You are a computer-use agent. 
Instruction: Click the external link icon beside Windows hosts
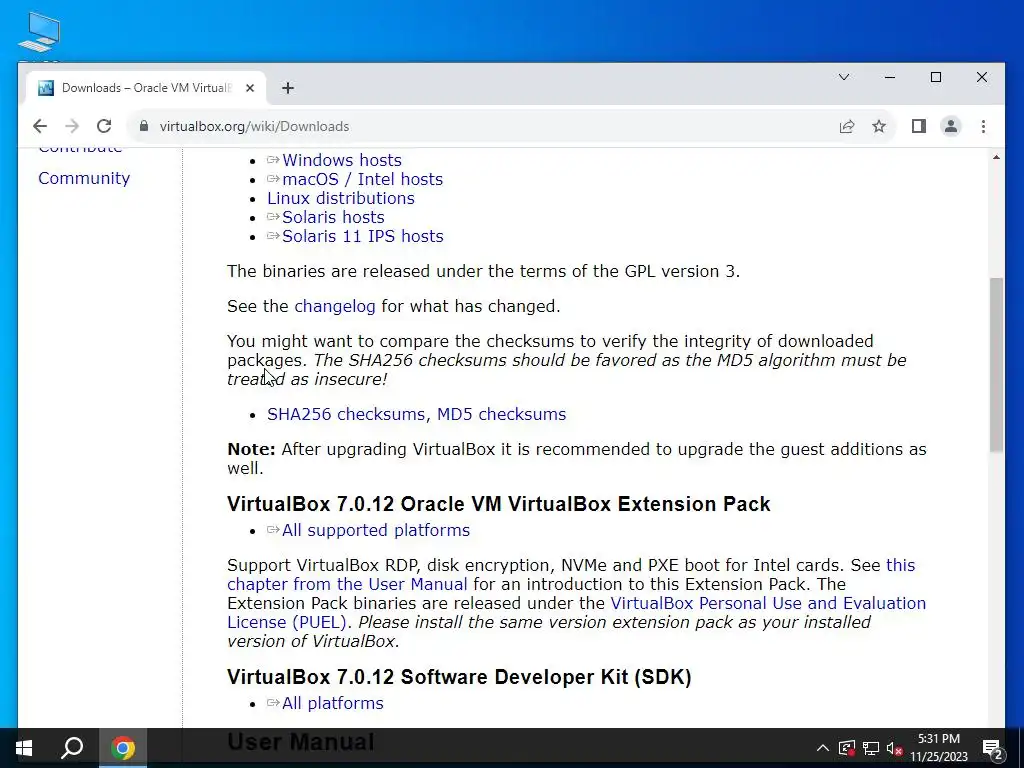273,160
